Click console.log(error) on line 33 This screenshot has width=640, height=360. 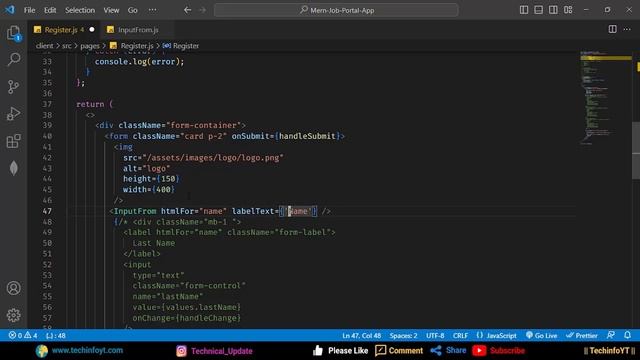139,62
